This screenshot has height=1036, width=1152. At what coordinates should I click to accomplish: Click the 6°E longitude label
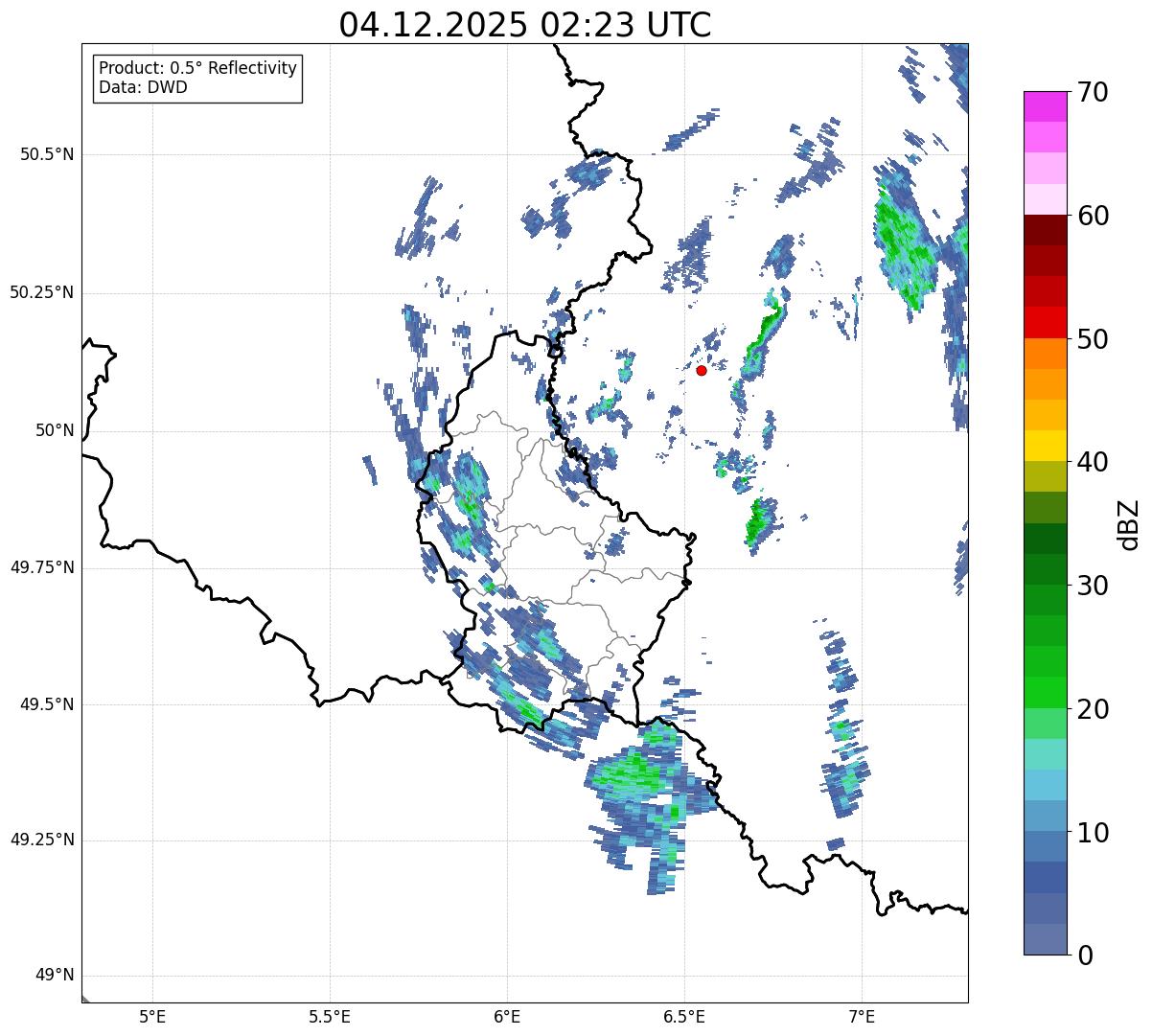tap(507, 1016)
